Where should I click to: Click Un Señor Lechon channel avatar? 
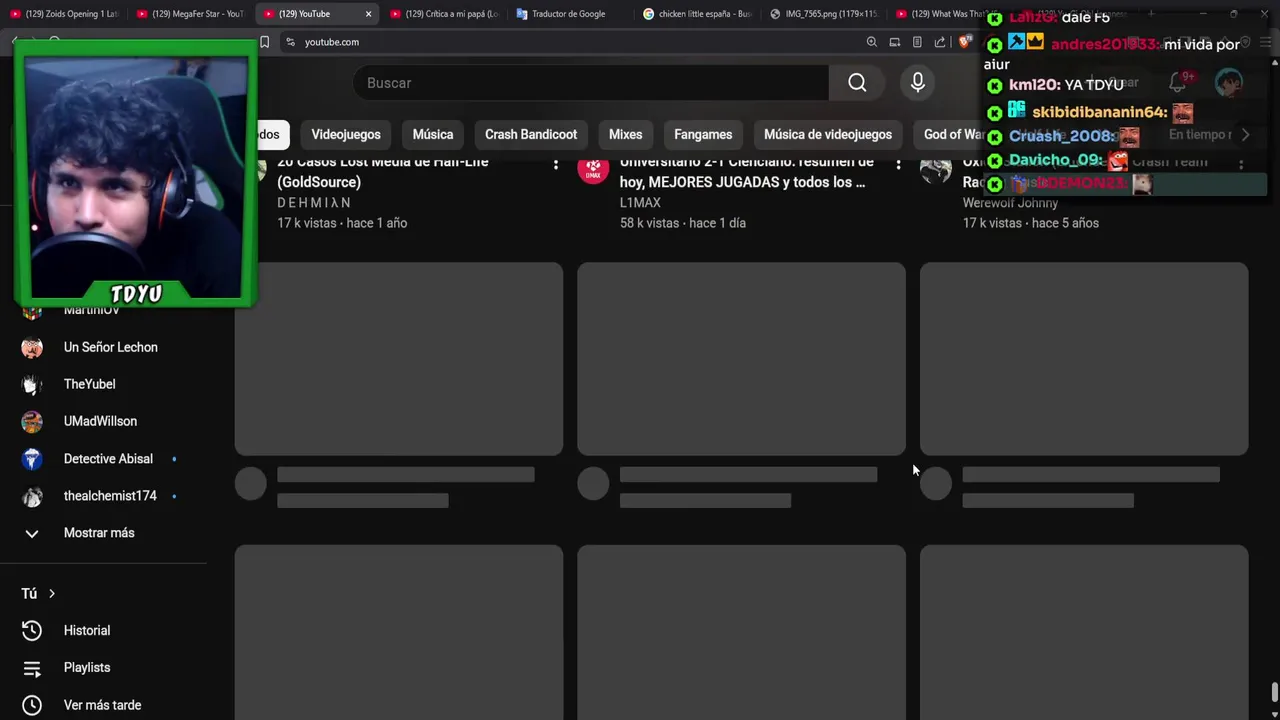click(32, 347)
